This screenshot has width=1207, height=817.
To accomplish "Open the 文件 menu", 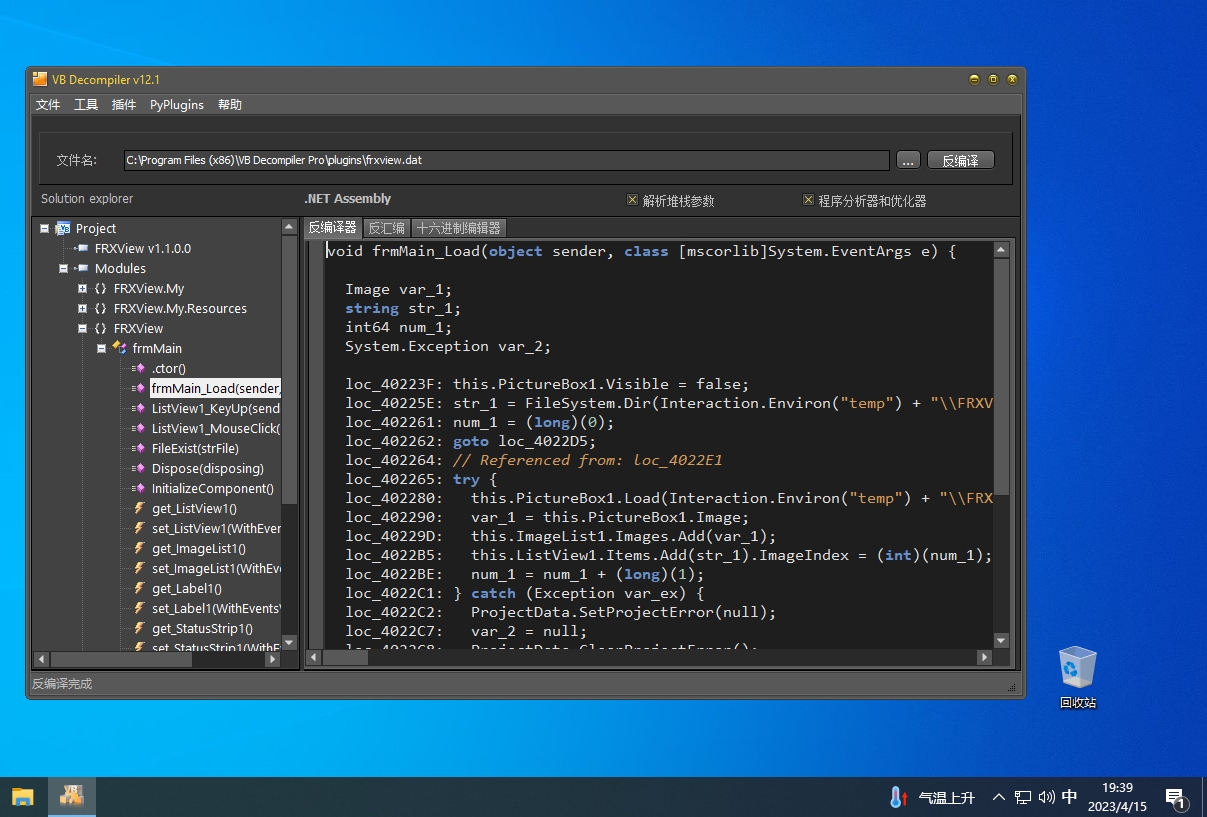I will [x=48, y=104].
